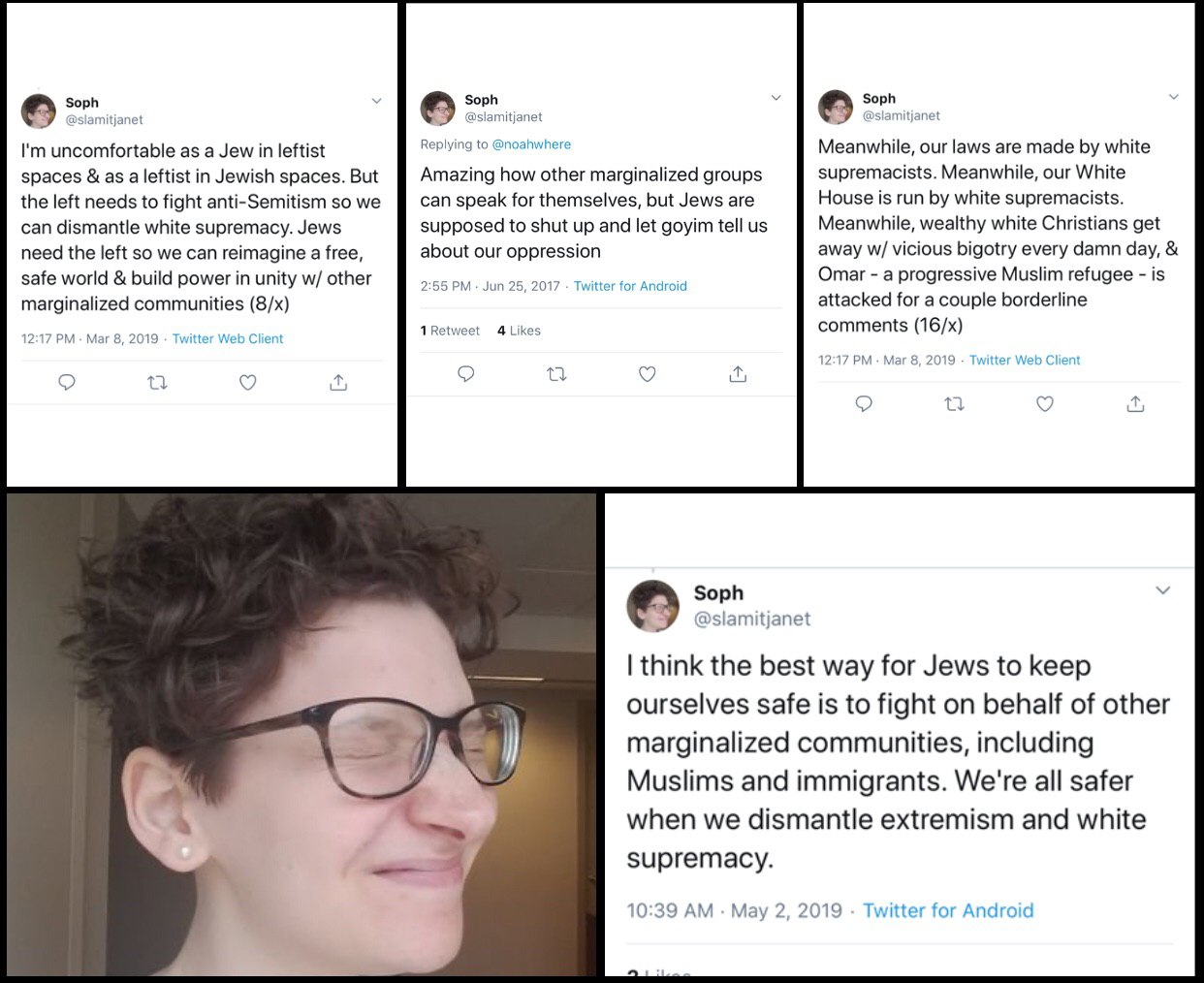View the 4 Likes count
This screenshot has width=1204, height=983.
pos(519,331)
